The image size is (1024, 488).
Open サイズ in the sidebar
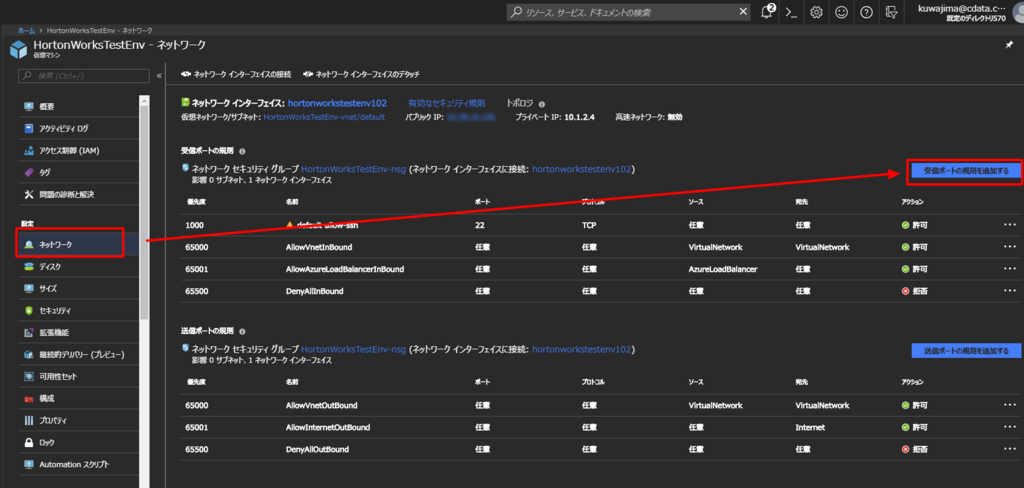[x=78, y=288]
